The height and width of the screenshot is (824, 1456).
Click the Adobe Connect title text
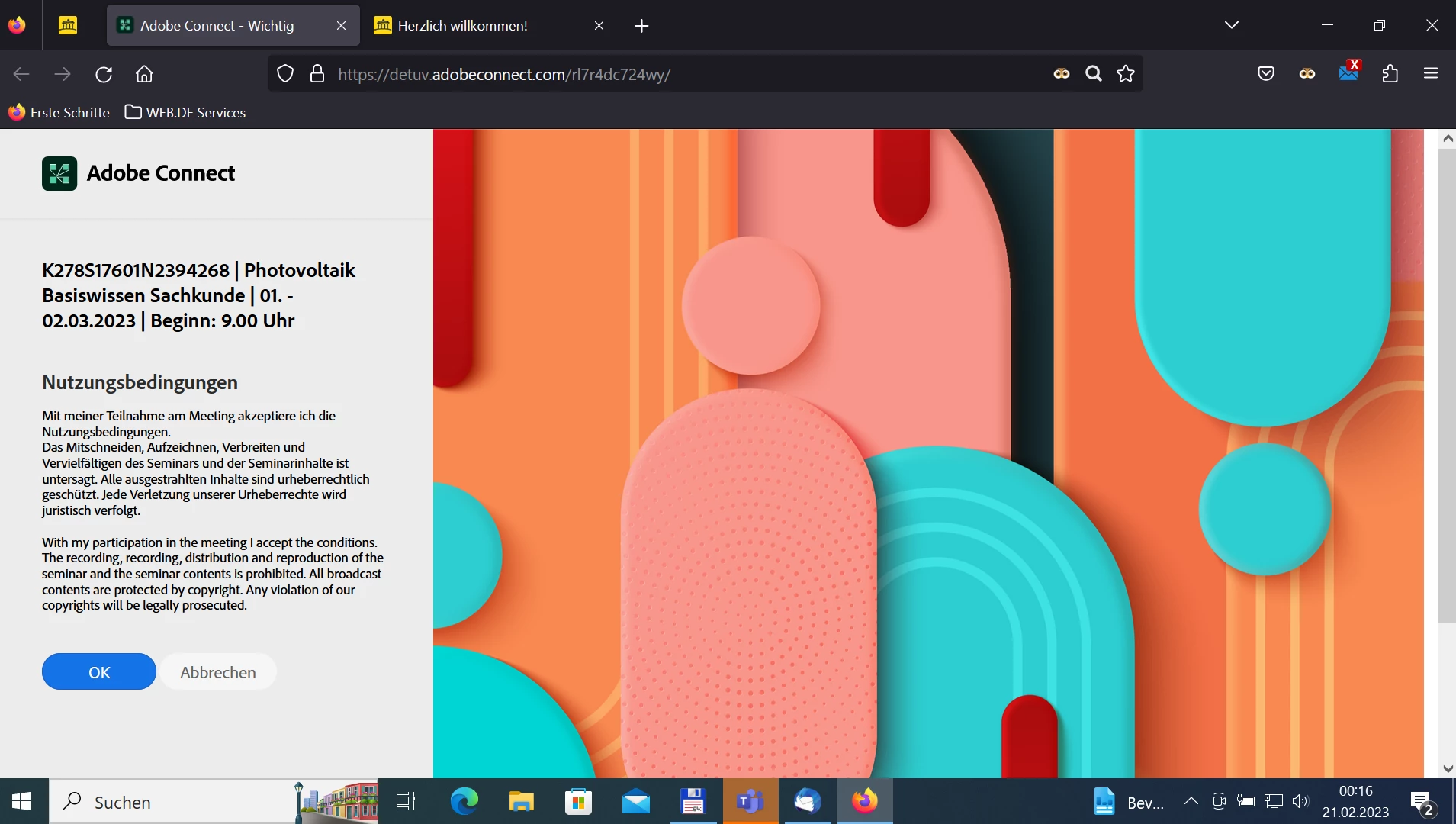pos(161,173)
